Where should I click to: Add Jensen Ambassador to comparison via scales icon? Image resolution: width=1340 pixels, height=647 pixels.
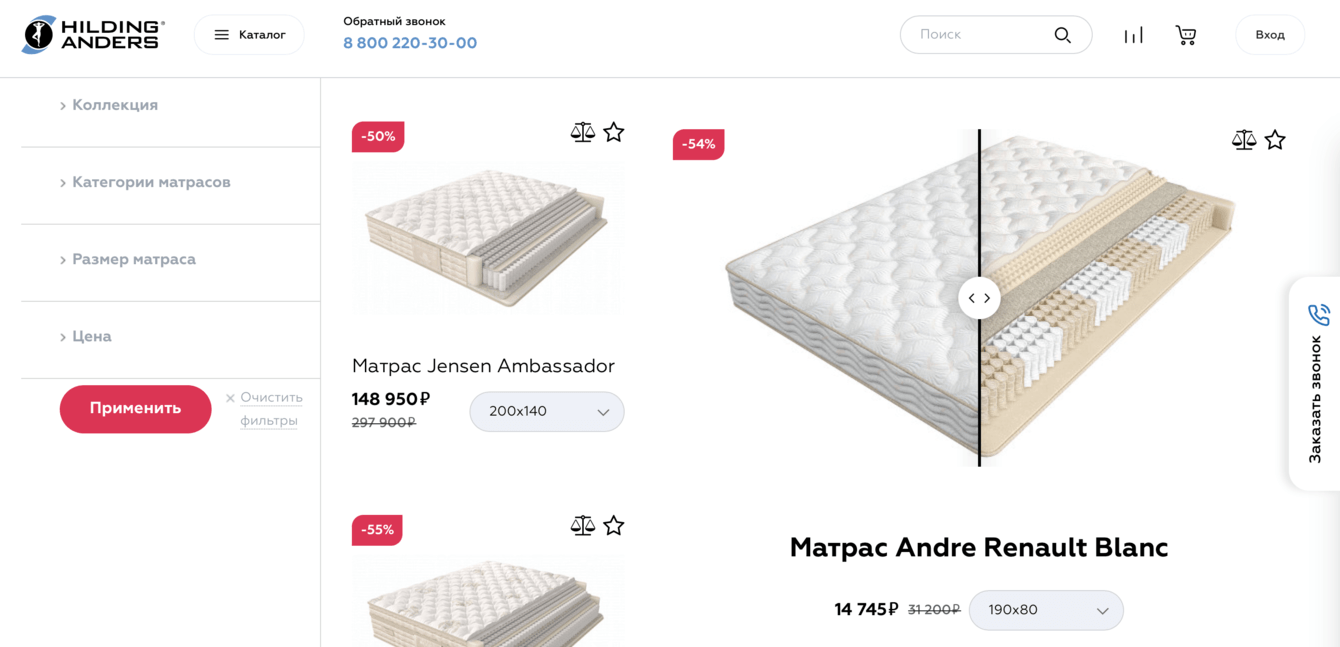point(582,131)
